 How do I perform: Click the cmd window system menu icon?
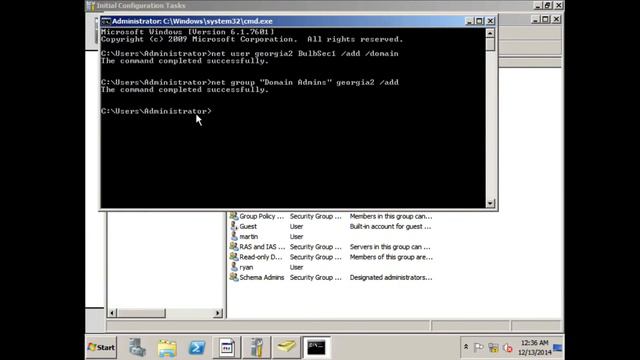click(x=106, y=21)
